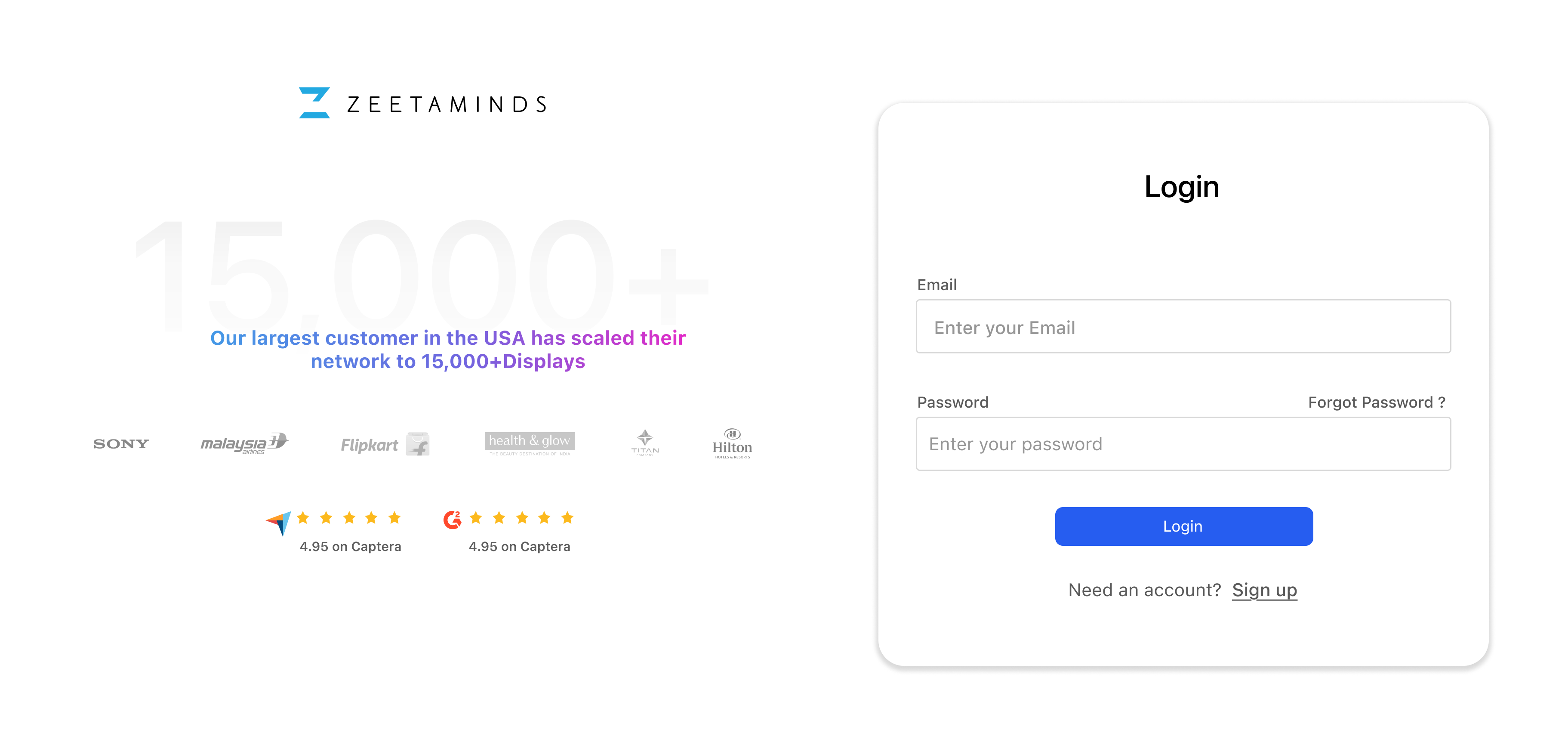Follow the Sign up link
1568x752 pixels.
point(1264,590)
